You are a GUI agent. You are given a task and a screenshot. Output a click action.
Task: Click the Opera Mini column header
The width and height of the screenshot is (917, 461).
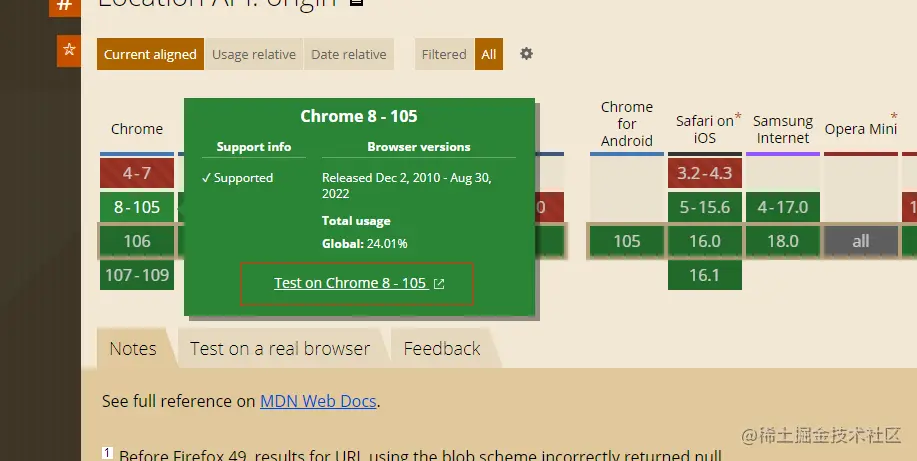(861, 129)
